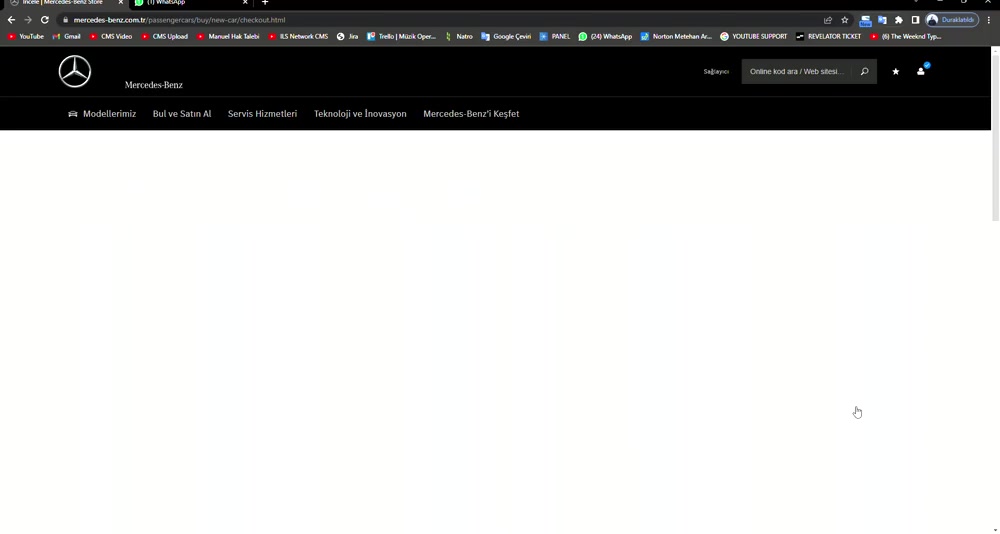Open the Modellerimiz menu

pyautogui.click(x=102, y=114)
